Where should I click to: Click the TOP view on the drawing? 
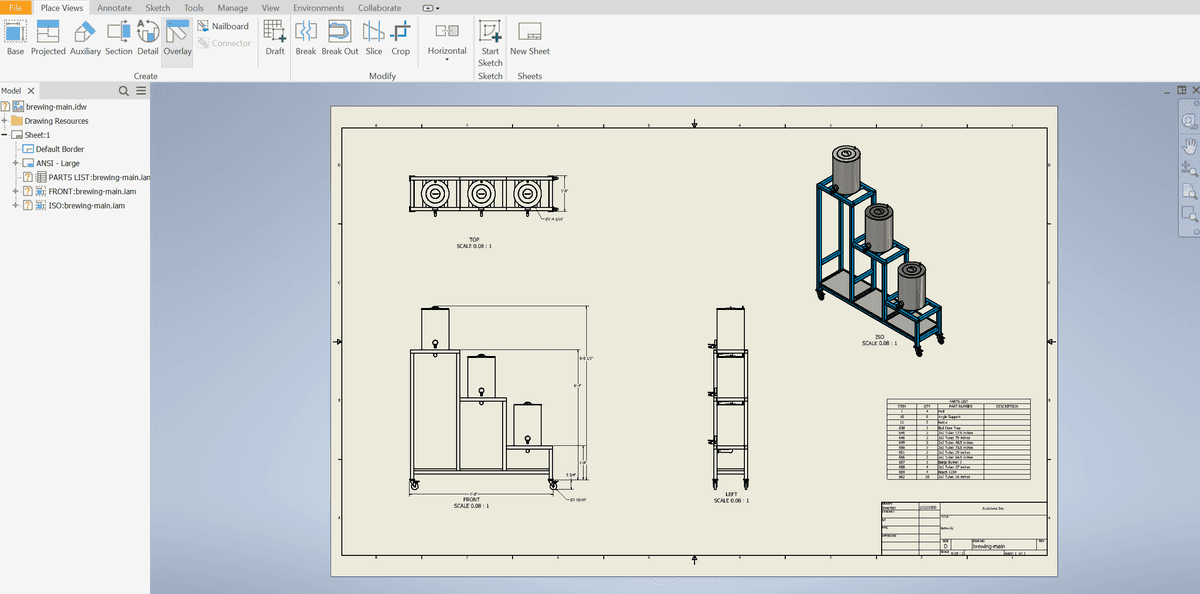click(x=481, y=193)
